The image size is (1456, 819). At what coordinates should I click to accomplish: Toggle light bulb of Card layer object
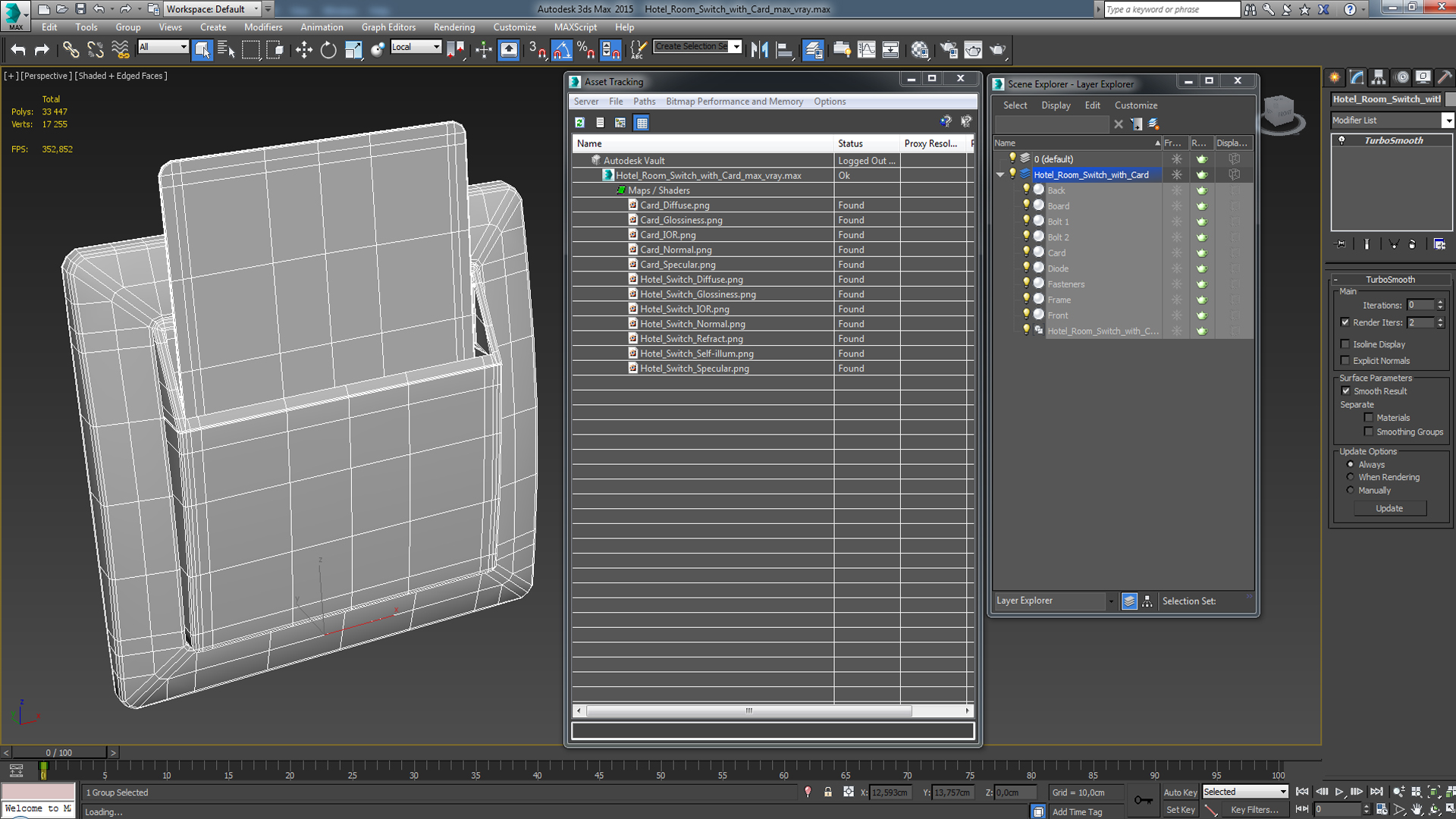1026,253
